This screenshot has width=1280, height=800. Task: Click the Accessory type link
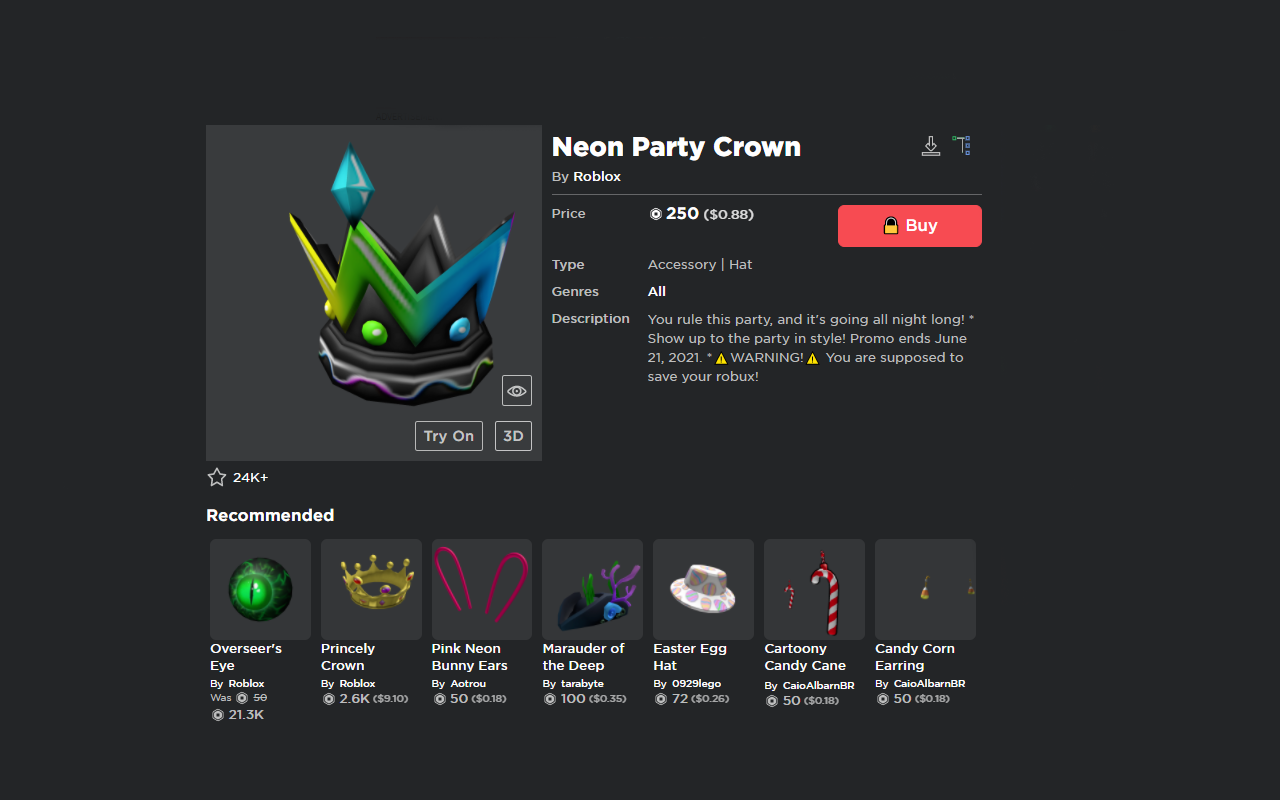click(x=682, y=264)
